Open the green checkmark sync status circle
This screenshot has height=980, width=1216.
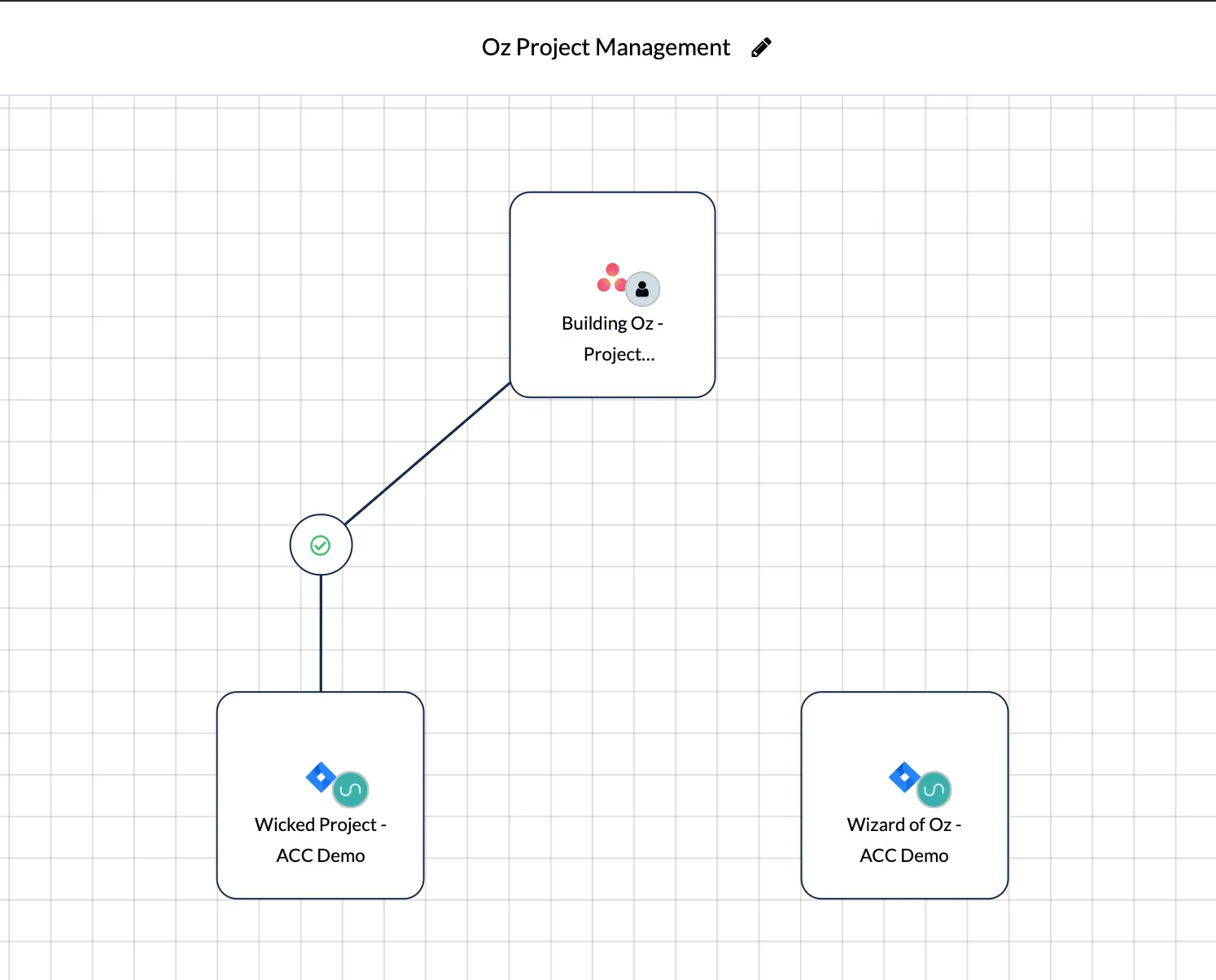(x=321, y=545)
